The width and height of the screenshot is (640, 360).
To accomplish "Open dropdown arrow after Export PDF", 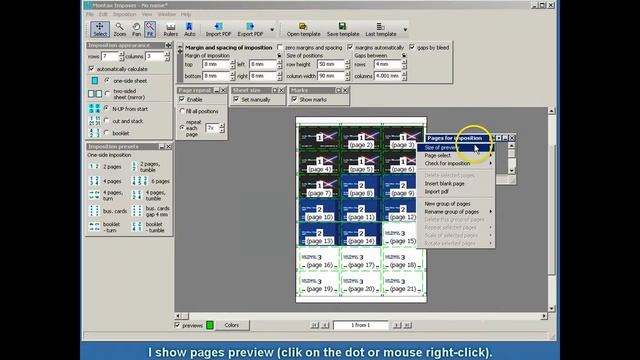I will pos(272,30).
